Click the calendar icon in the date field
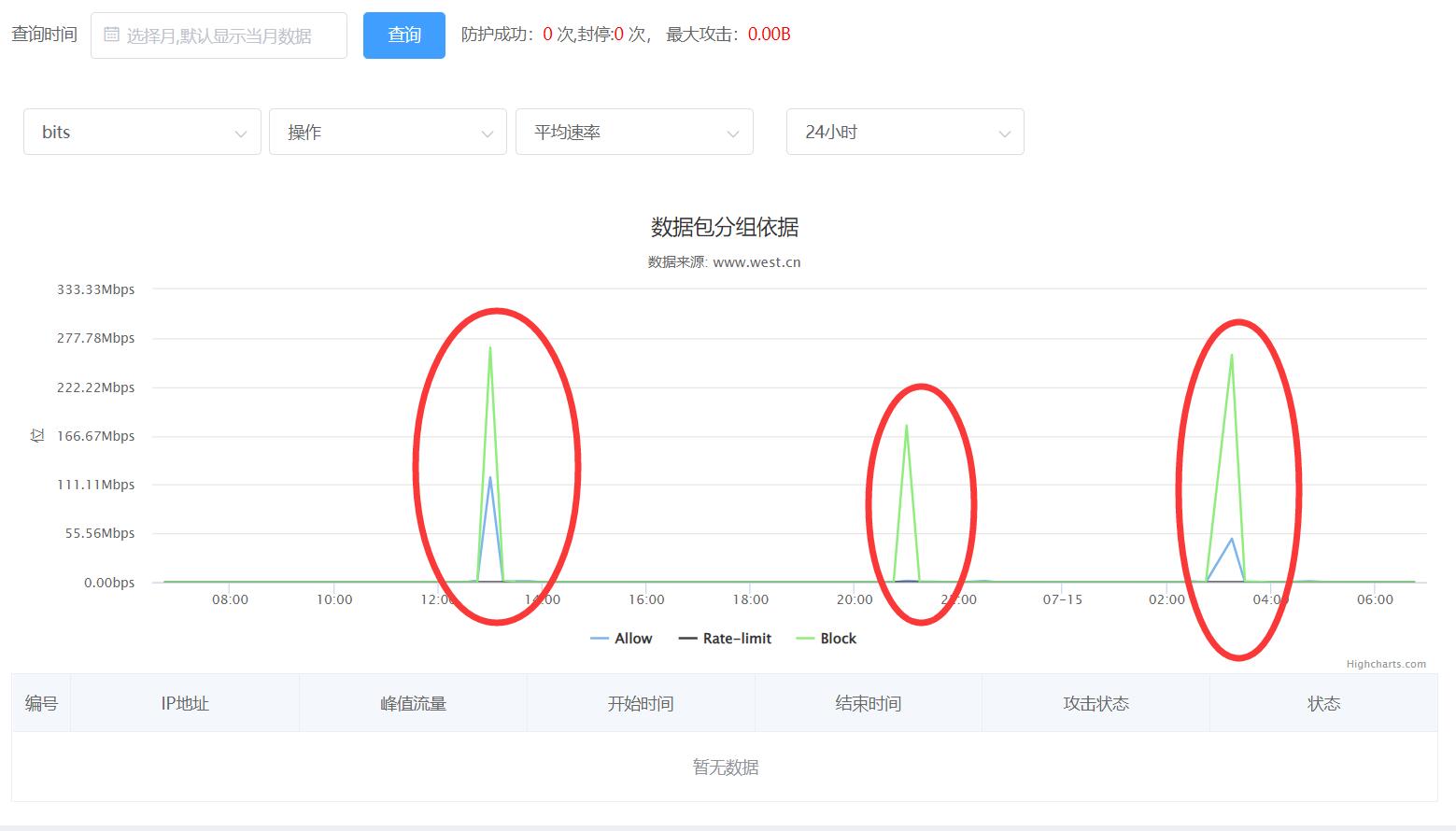 pos(111,35)
